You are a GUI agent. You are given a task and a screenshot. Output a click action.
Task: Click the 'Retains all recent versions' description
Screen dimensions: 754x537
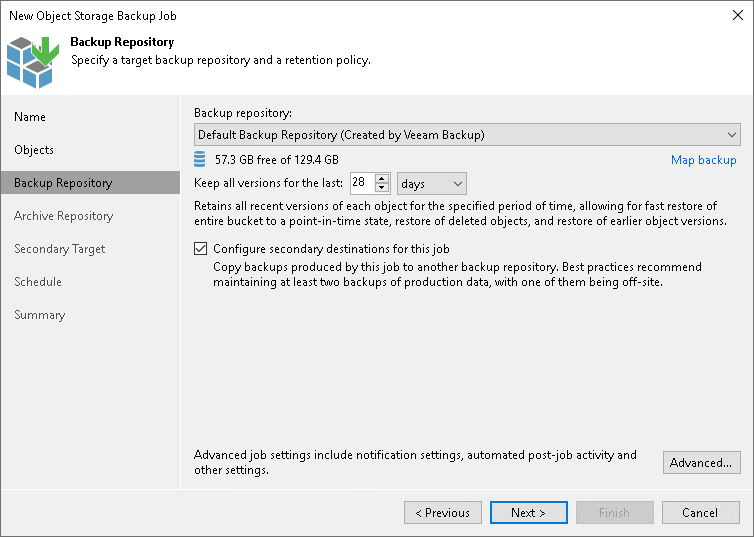click(460, 213)
